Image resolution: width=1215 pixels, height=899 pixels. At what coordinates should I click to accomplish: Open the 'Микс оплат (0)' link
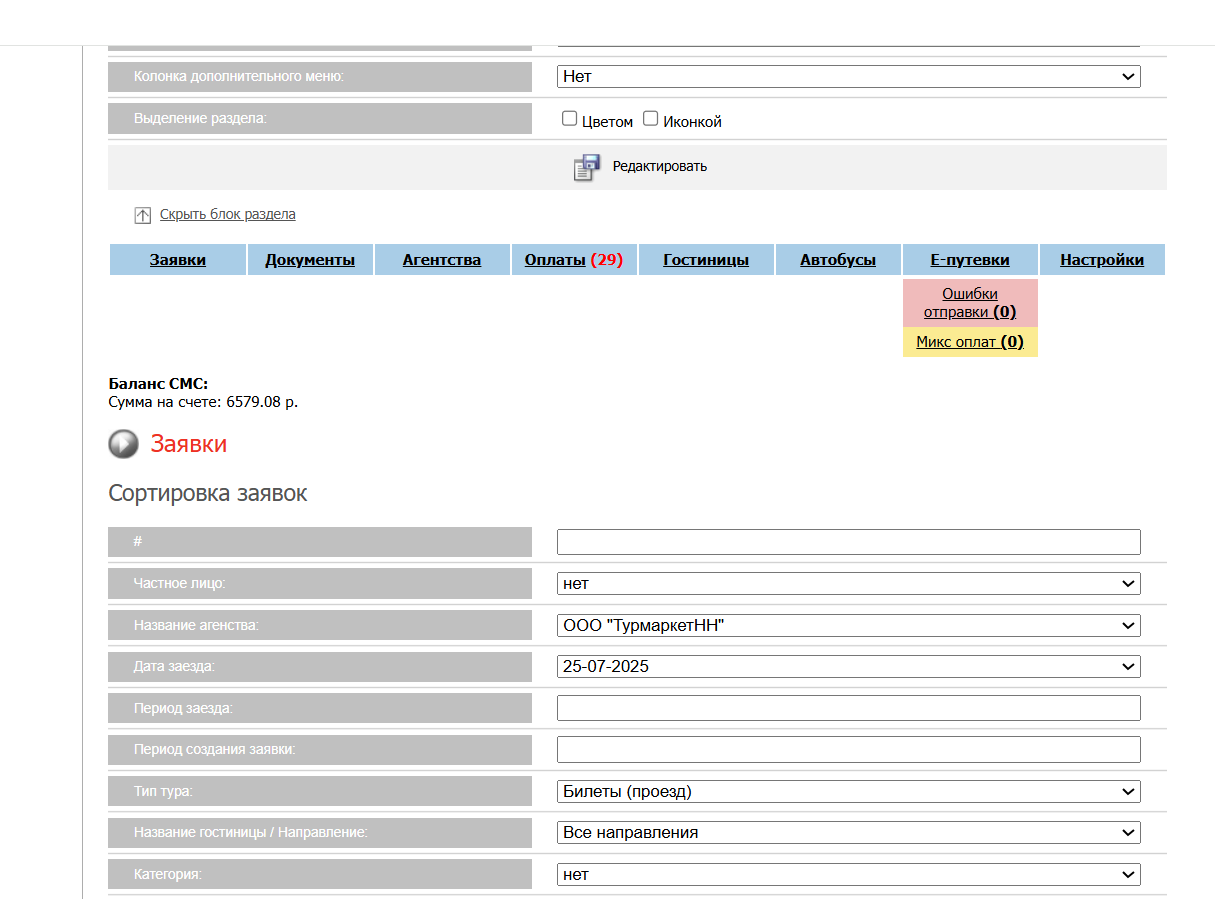click(x=970, y=342)
